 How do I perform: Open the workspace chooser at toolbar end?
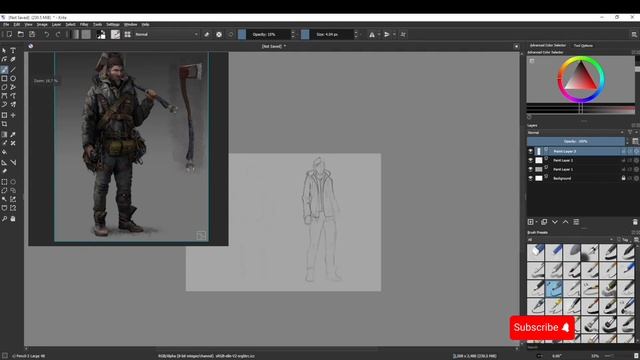pos(634,35)
